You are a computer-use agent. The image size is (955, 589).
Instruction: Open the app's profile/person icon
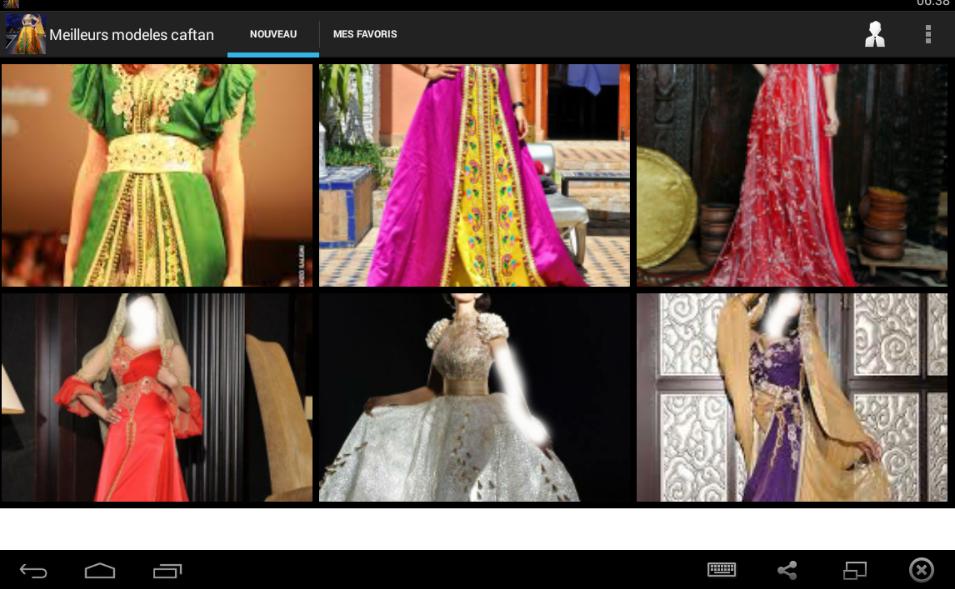876,33
